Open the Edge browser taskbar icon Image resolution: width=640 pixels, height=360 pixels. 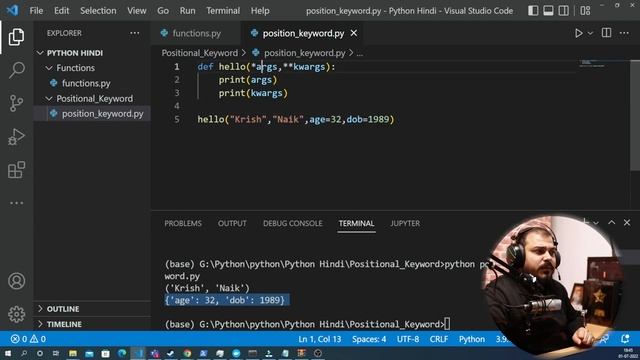tap(122, 353)
